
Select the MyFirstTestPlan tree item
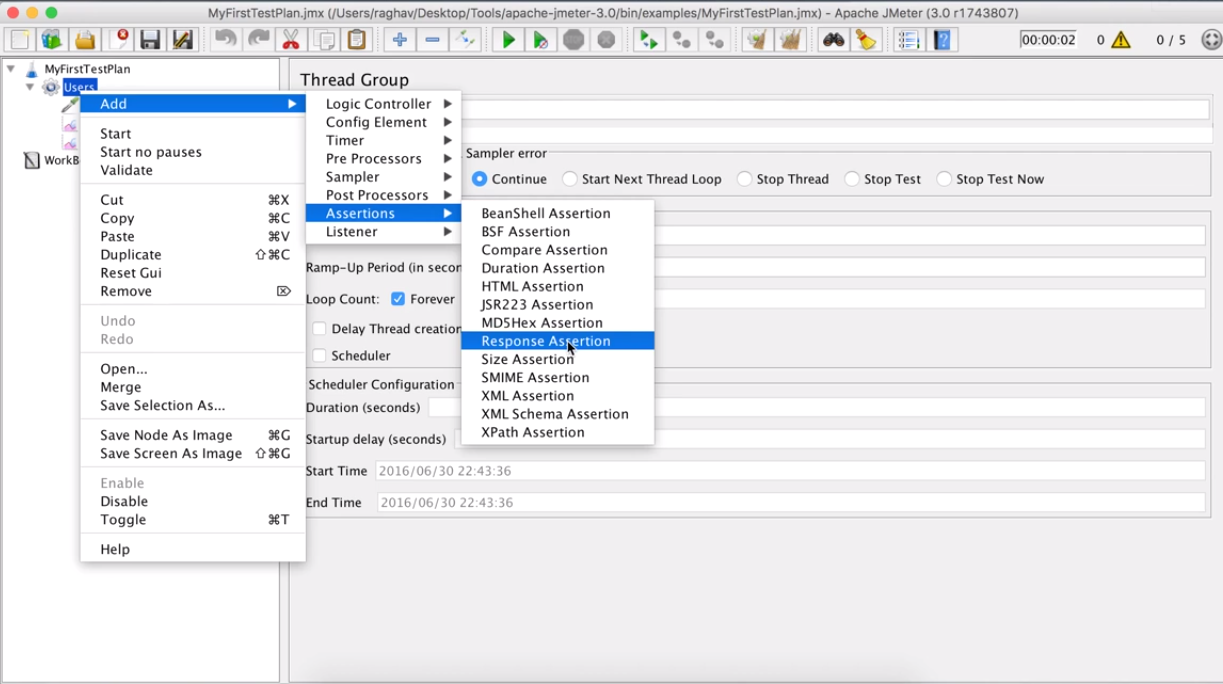(87, 69)
